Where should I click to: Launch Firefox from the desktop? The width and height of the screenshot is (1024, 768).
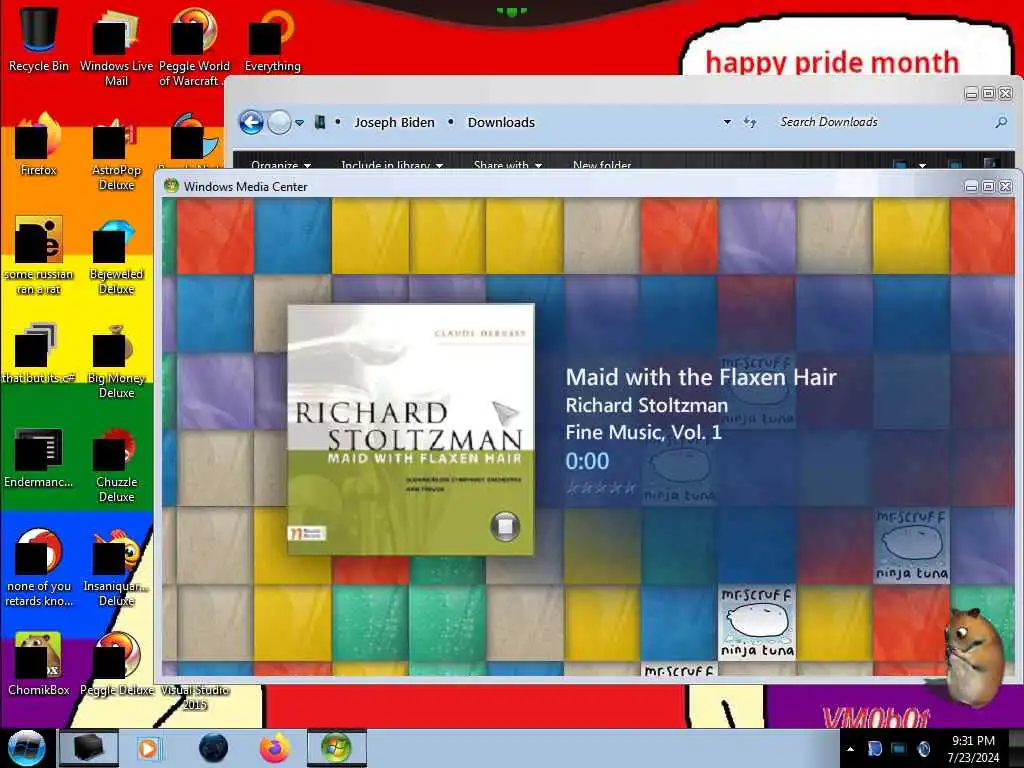tap(39, 144)
